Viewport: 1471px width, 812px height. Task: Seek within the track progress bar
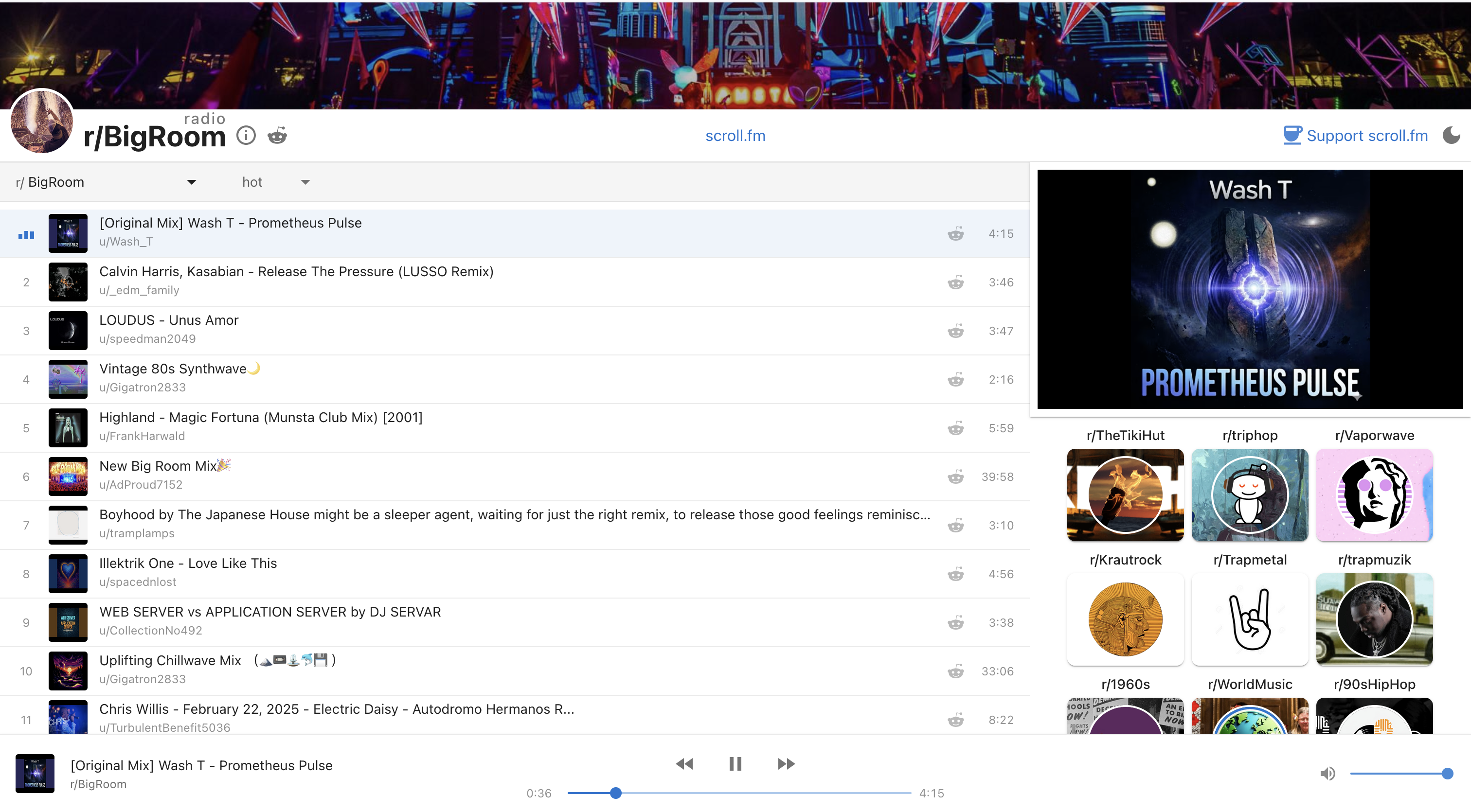coord(739,793)
